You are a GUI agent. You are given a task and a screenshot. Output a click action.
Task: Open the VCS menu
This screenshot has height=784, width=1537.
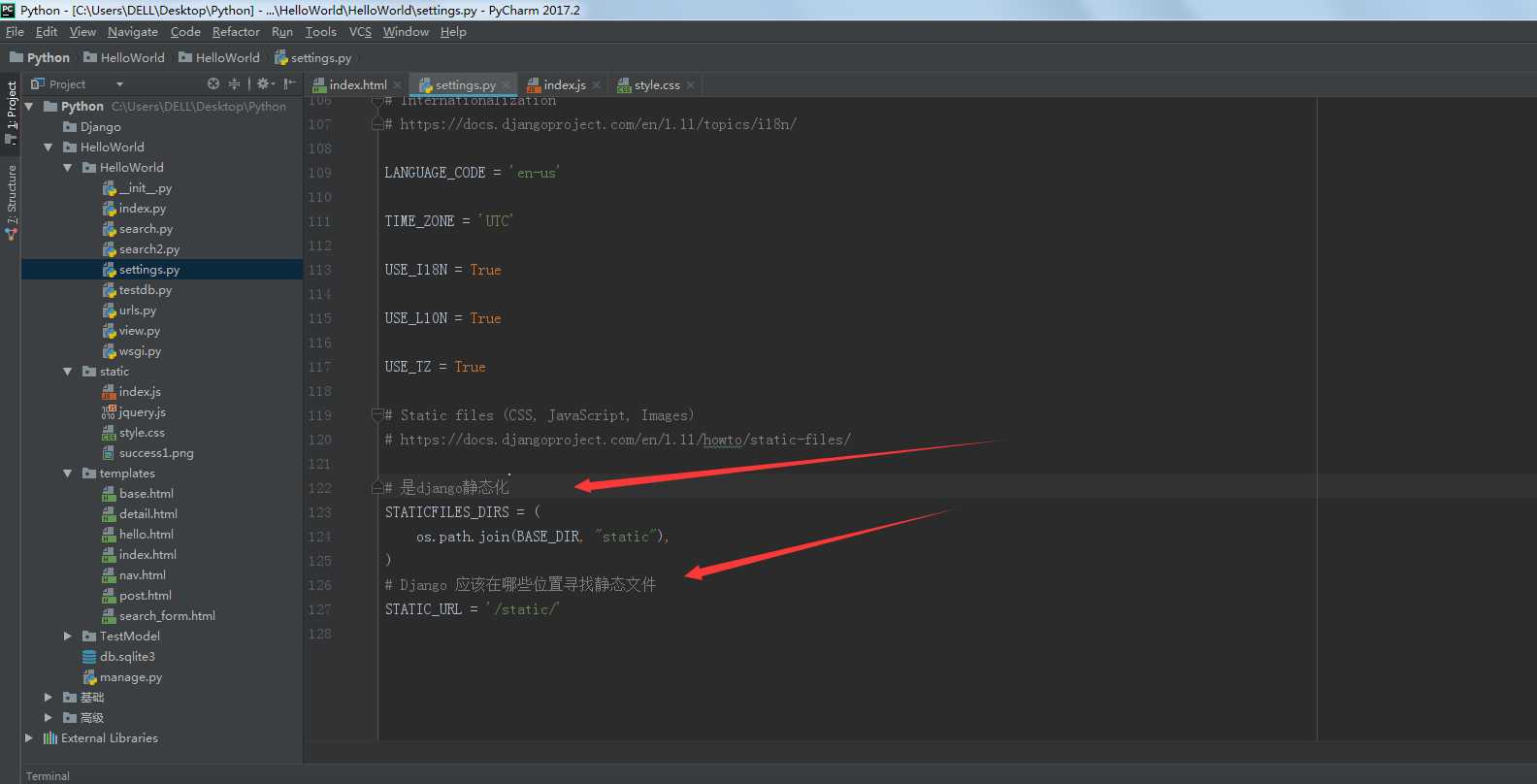coord(360,32)
